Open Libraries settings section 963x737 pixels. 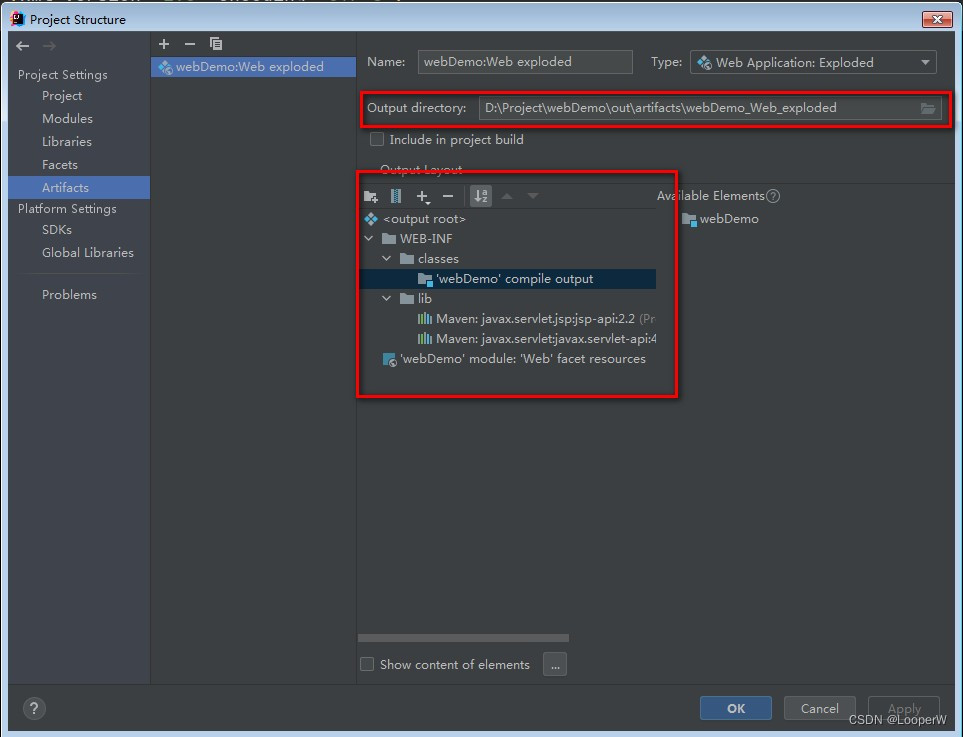(x=67, y=142)
